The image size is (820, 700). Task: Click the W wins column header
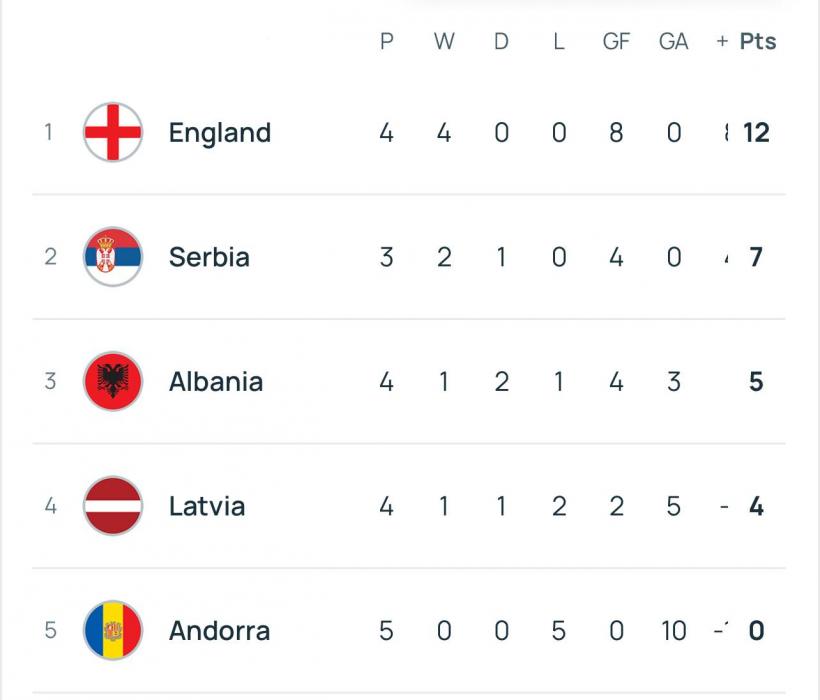[x=444, y=41]
